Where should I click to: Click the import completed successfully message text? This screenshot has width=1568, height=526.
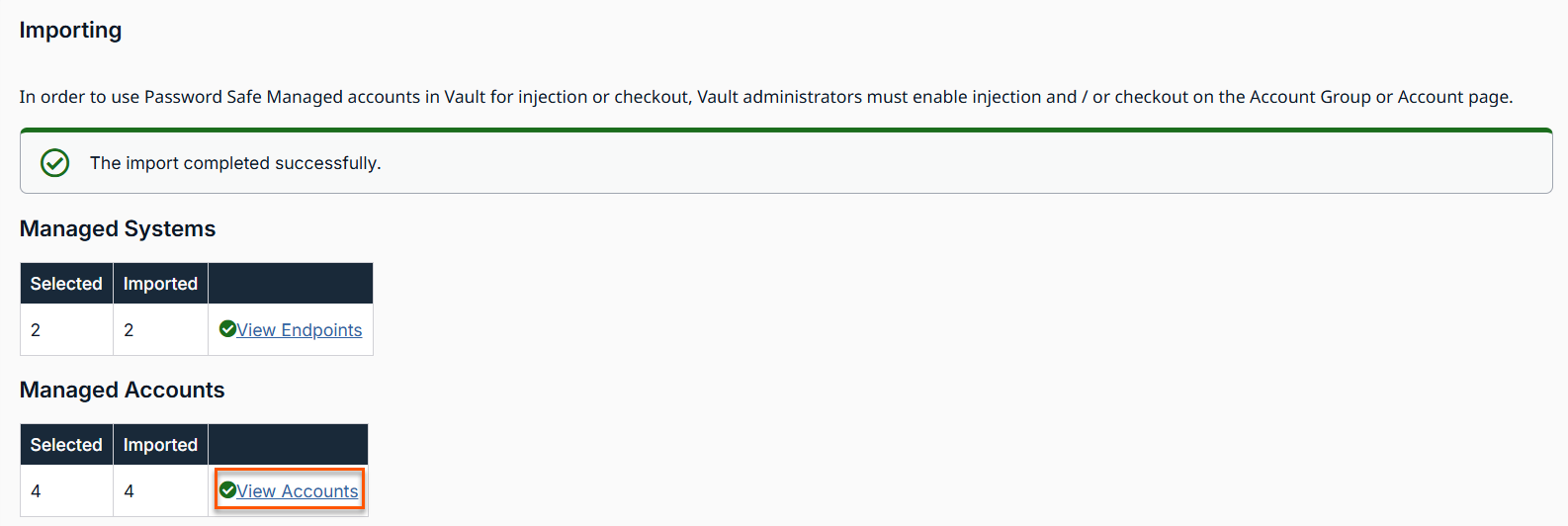(x=235, y=163)
